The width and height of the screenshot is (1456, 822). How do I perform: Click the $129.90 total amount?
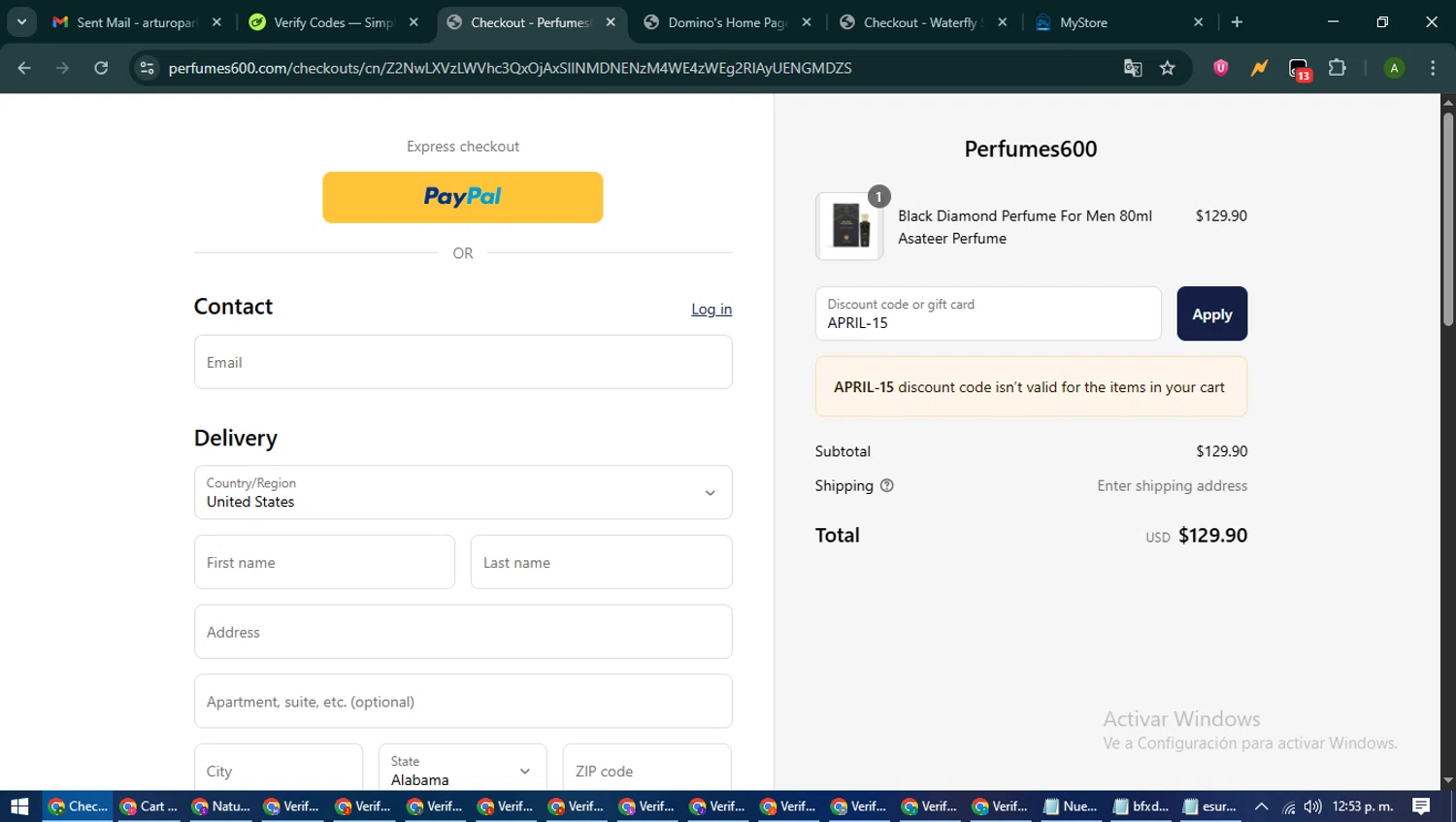point(1213,536)
